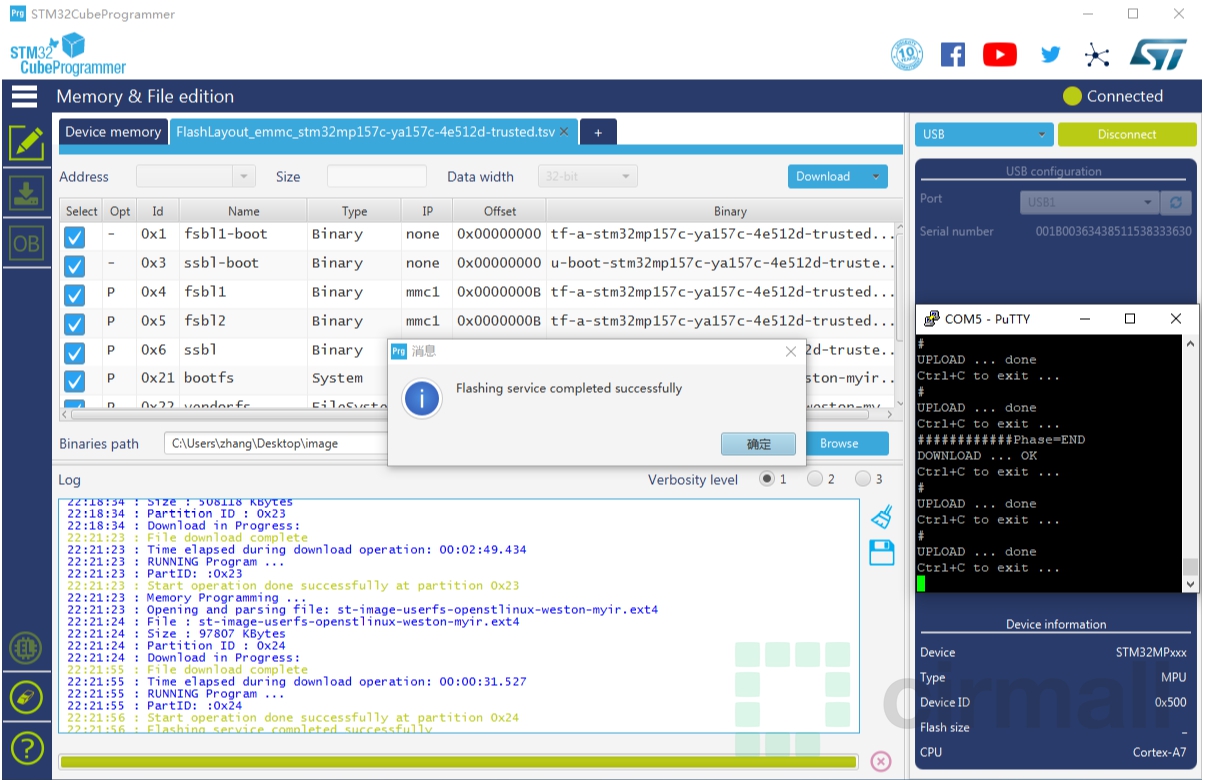The image size is (1205, 780).
Task: Expand the Download button arrow
Action: click(x=876, y=176)
